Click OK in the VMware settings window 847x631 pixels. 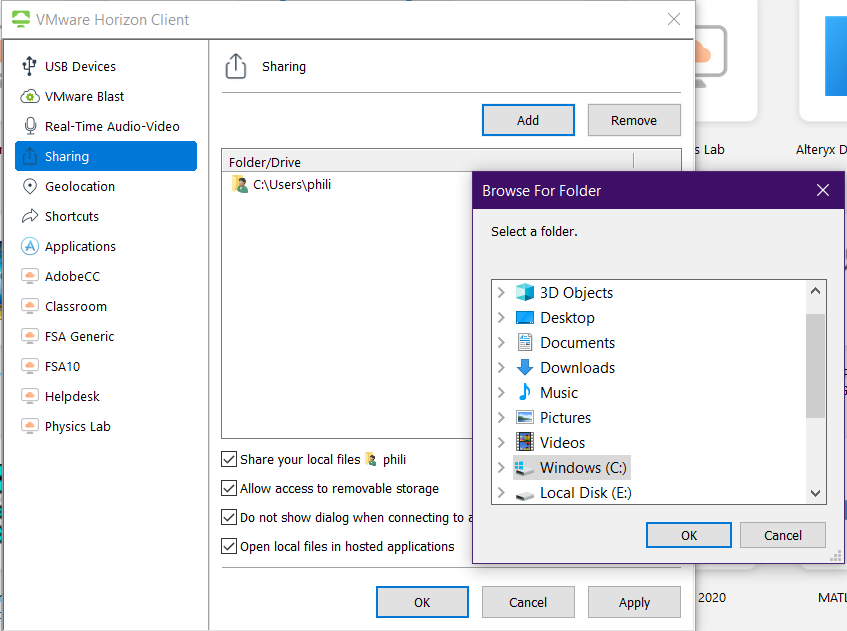click(422, 602)
